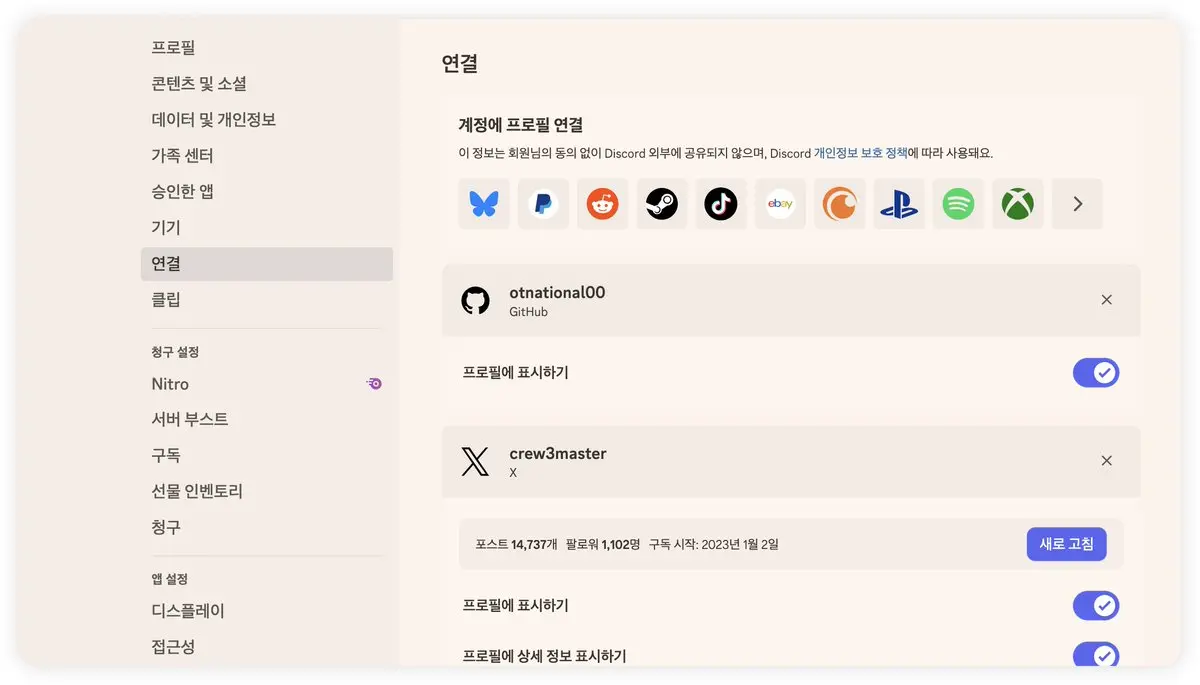The image size is (1200, 685).
Task: Remove the otnational00 GitHub connection
Action: (1106, 300)
